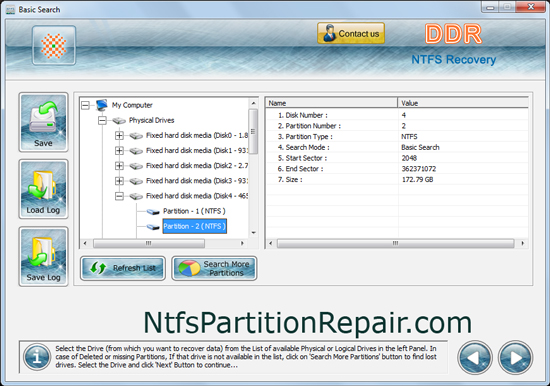Image resolution: width=550 pixels, height=386 pixels.
Task: Open the Contact us button
Action: click(x=351, y=33)
